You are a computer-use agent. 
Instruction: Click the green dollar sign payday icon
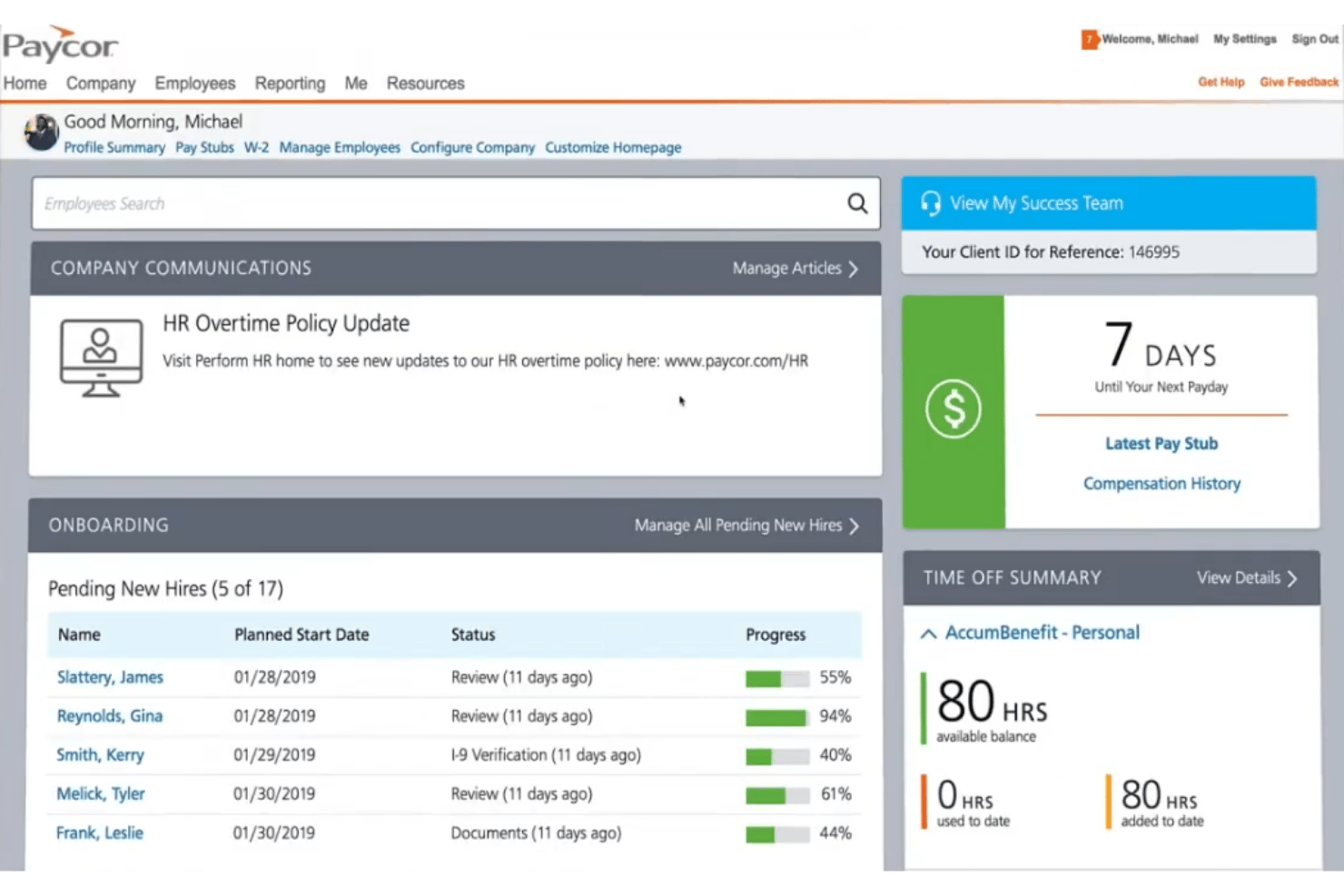(x=954, y=409)
